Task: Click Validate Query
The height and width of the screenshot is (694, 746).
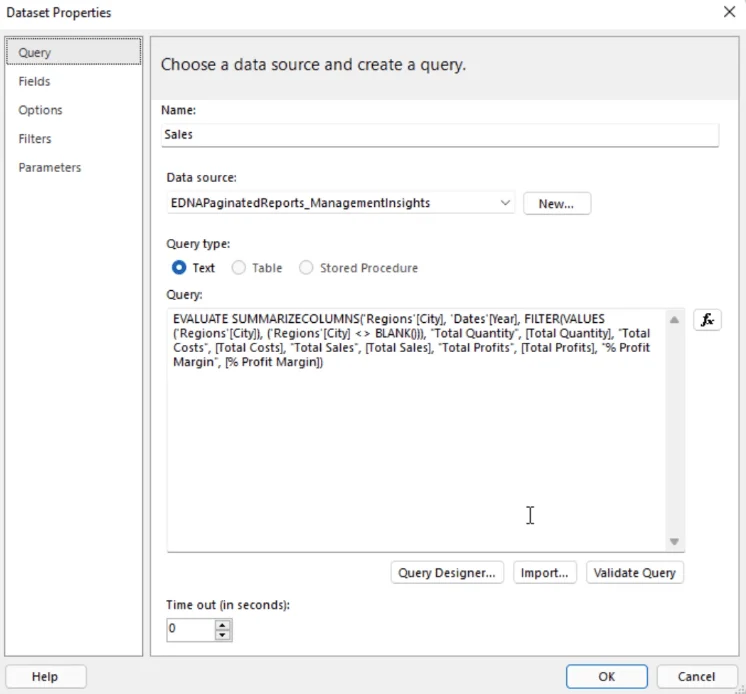Action: 635,573
